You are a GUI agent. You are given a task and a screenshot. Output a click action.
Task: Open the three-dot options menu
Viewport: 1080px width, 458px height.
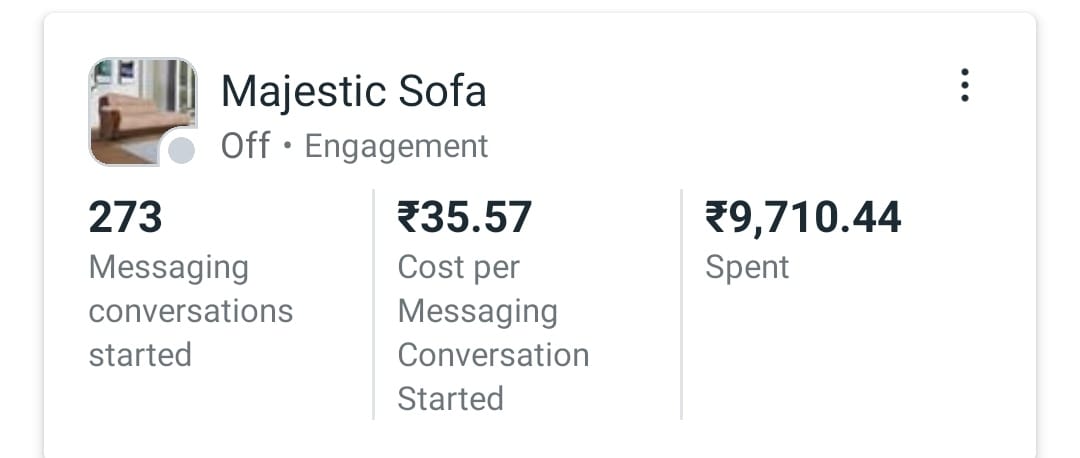tap(964, 86)
